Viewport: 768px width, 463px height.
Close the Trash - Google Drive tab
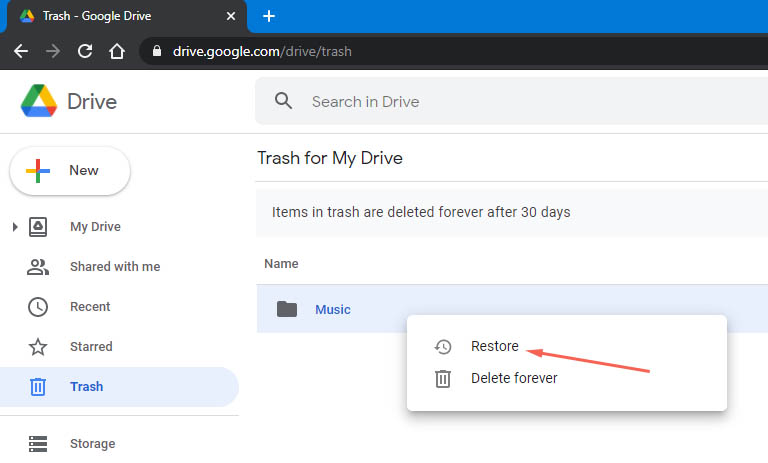231,16
